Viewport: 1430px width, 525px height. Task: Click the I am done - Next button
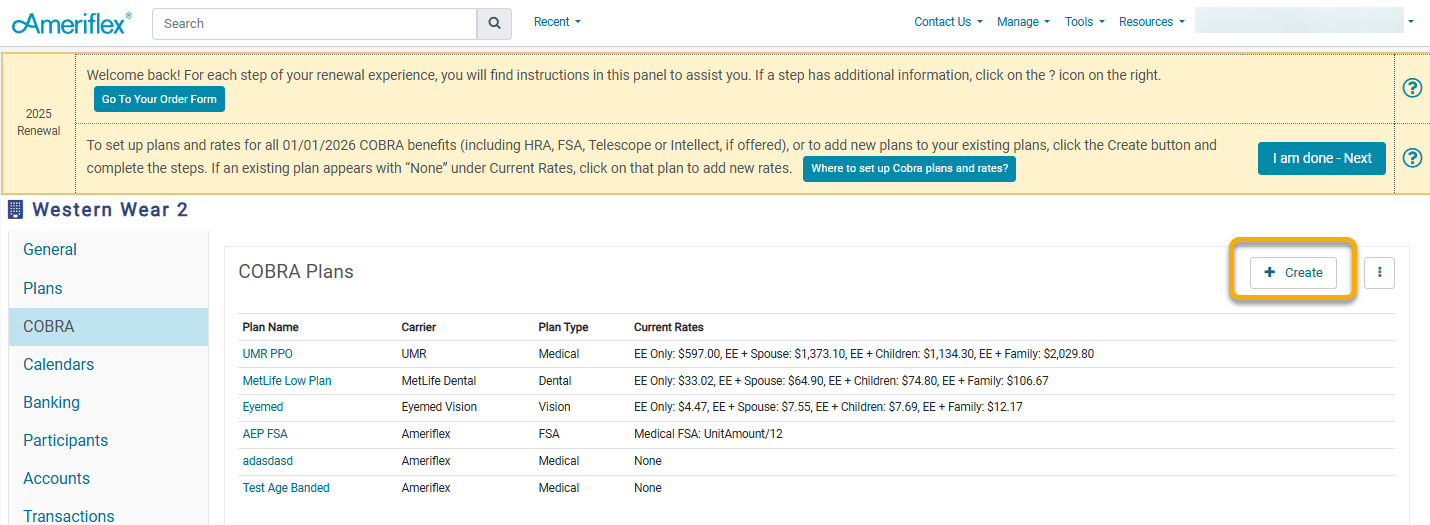point(1321,158)
